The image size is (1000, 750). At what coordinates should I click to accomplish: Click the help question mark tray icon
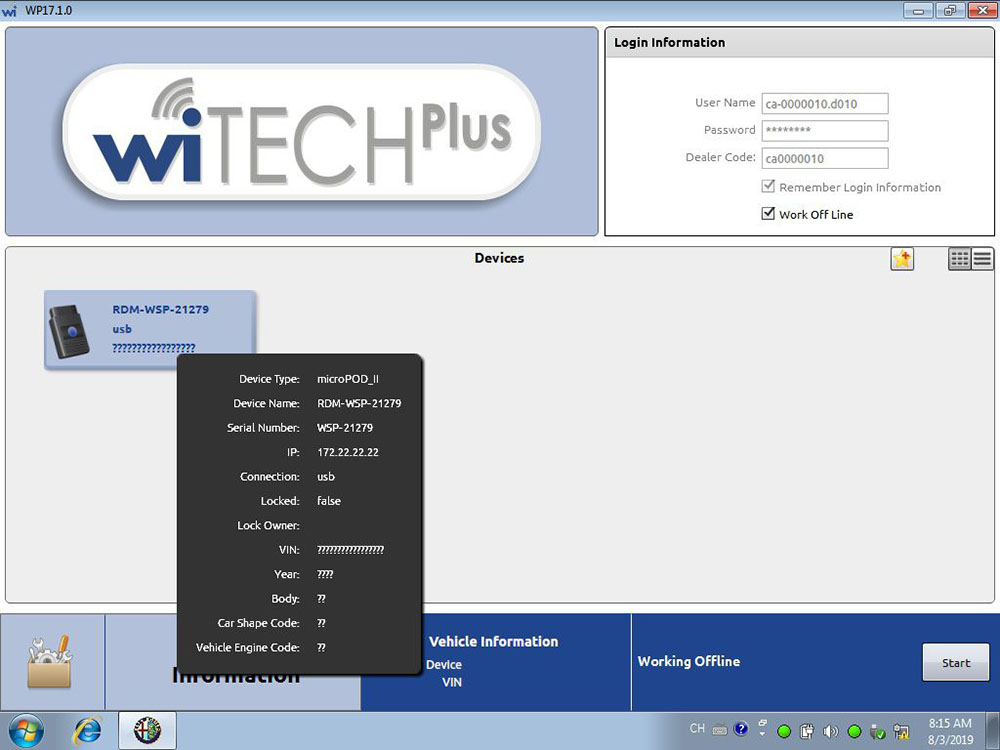tap(740, 729)
